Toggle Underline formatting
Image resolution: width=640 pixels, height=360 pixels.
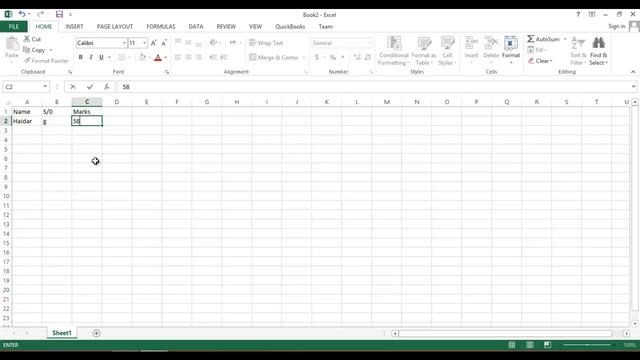coord(101,57)
